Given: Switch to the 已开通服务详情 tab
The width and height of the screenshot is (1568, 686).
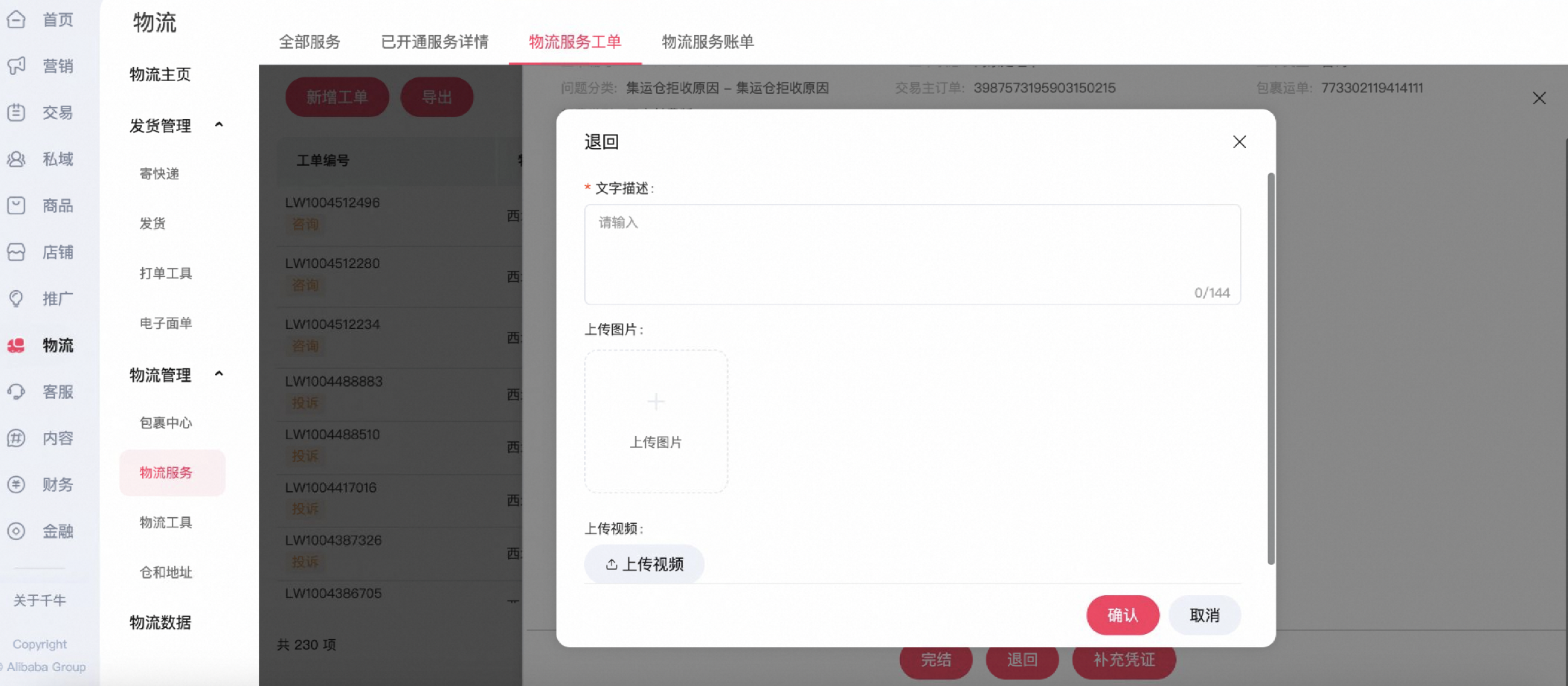Looking at the screenshot, I should (x=434, y=42).
